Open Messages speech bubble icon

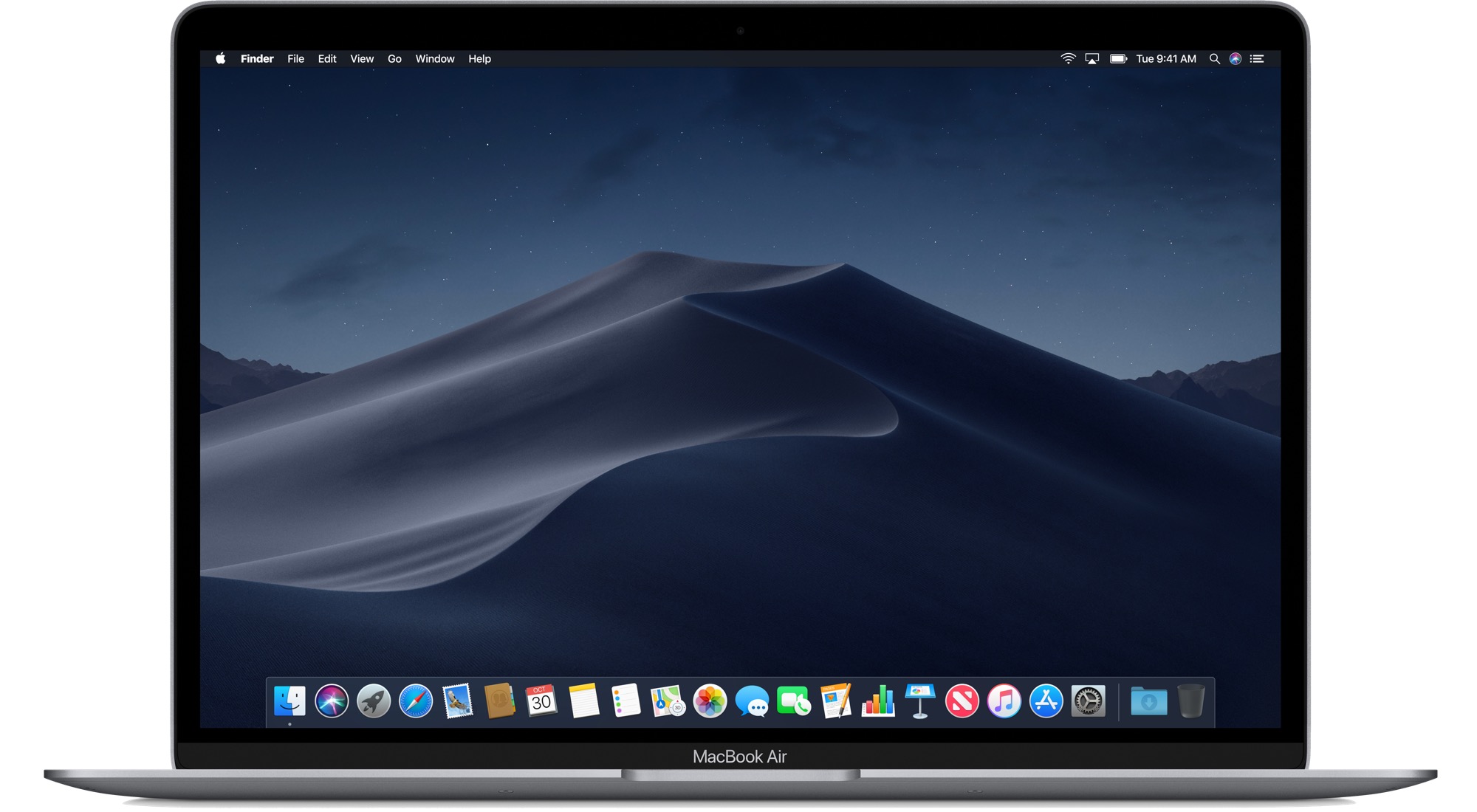[x=752, y=701]
